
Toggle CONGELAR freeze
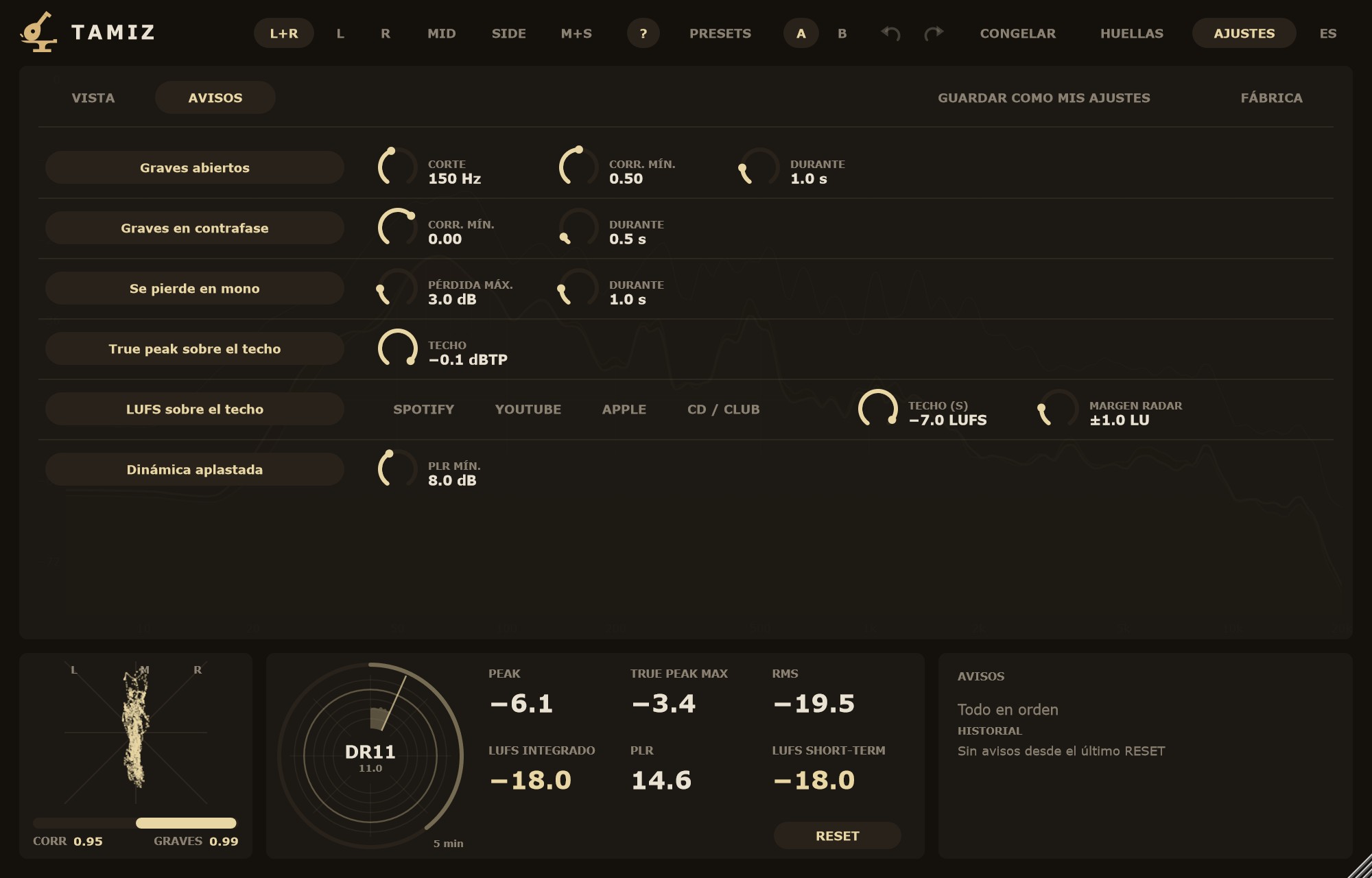(1018, 33)
